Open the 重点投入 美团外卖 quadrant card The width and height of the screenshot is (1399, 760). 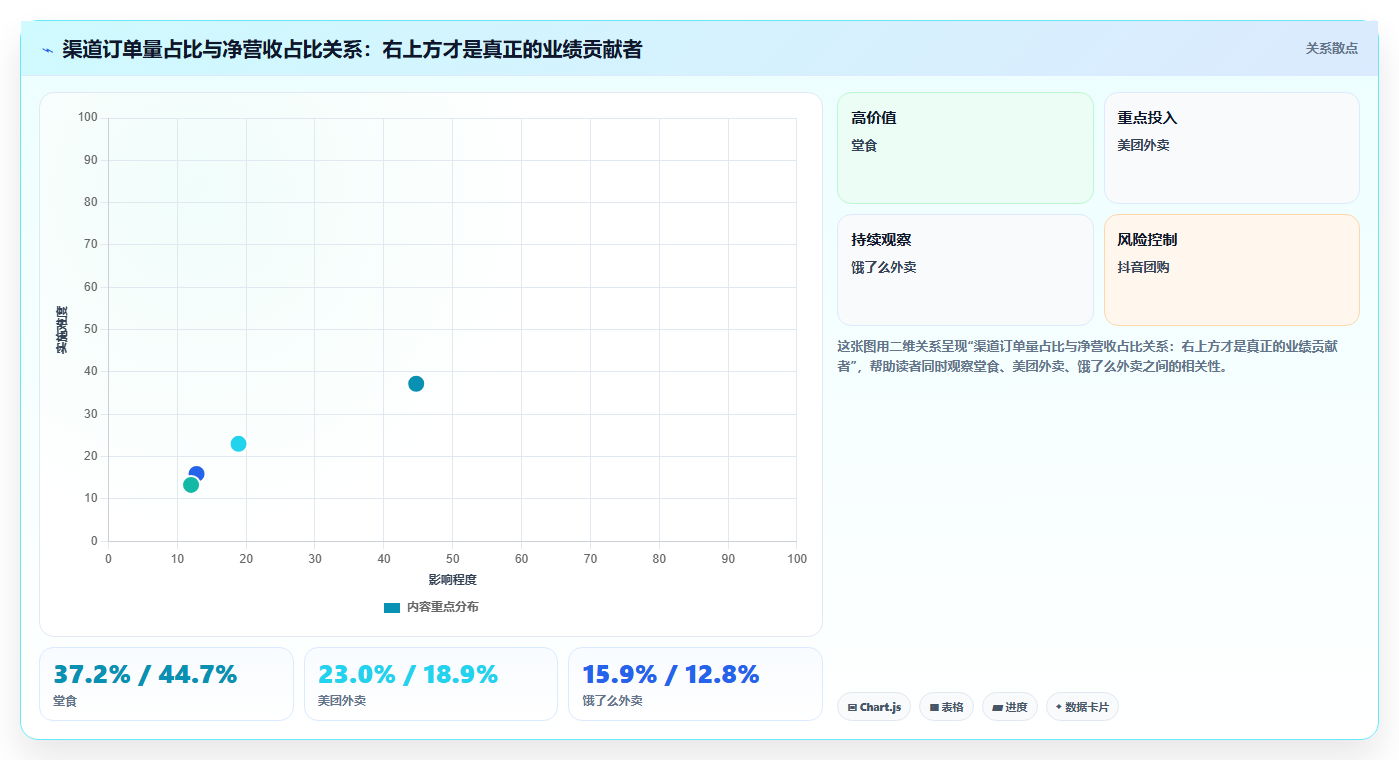(x=1231, y=148)
